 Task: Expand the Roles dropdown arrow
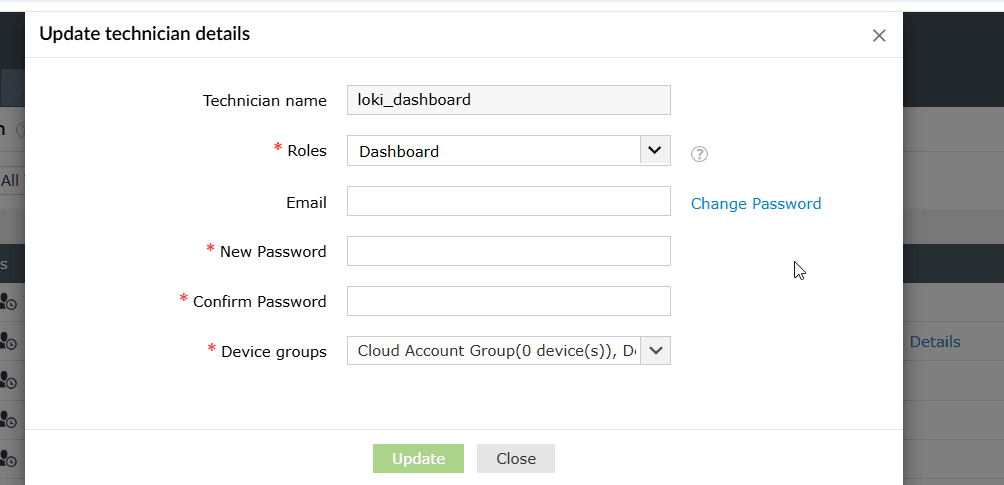tap(654, 151)
